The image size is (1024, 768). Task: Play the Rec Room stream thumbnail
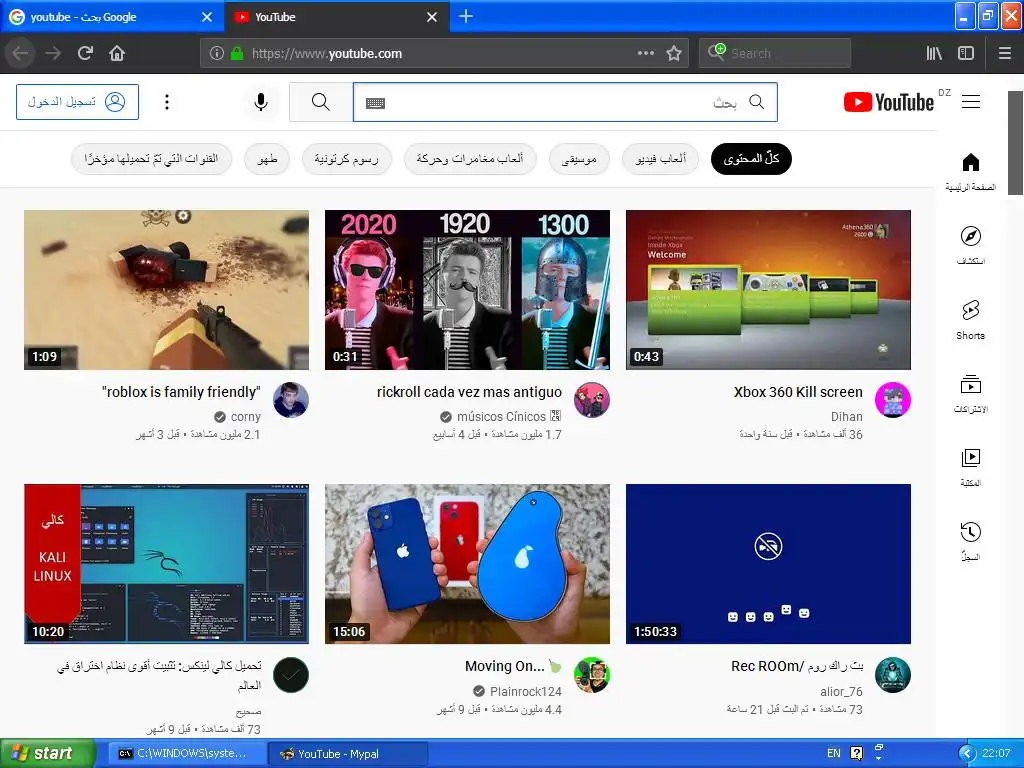point(768,564)
